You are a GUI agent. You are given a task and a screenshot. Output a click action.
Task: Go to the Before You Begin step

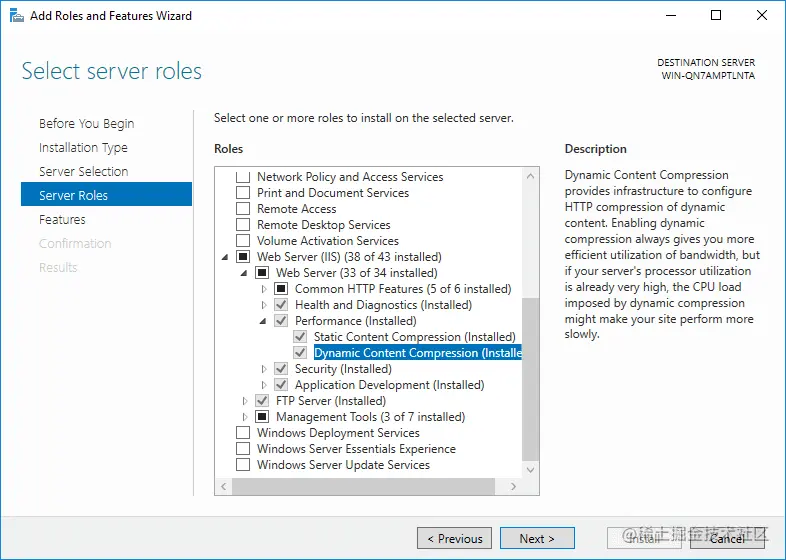pos(87,123)
